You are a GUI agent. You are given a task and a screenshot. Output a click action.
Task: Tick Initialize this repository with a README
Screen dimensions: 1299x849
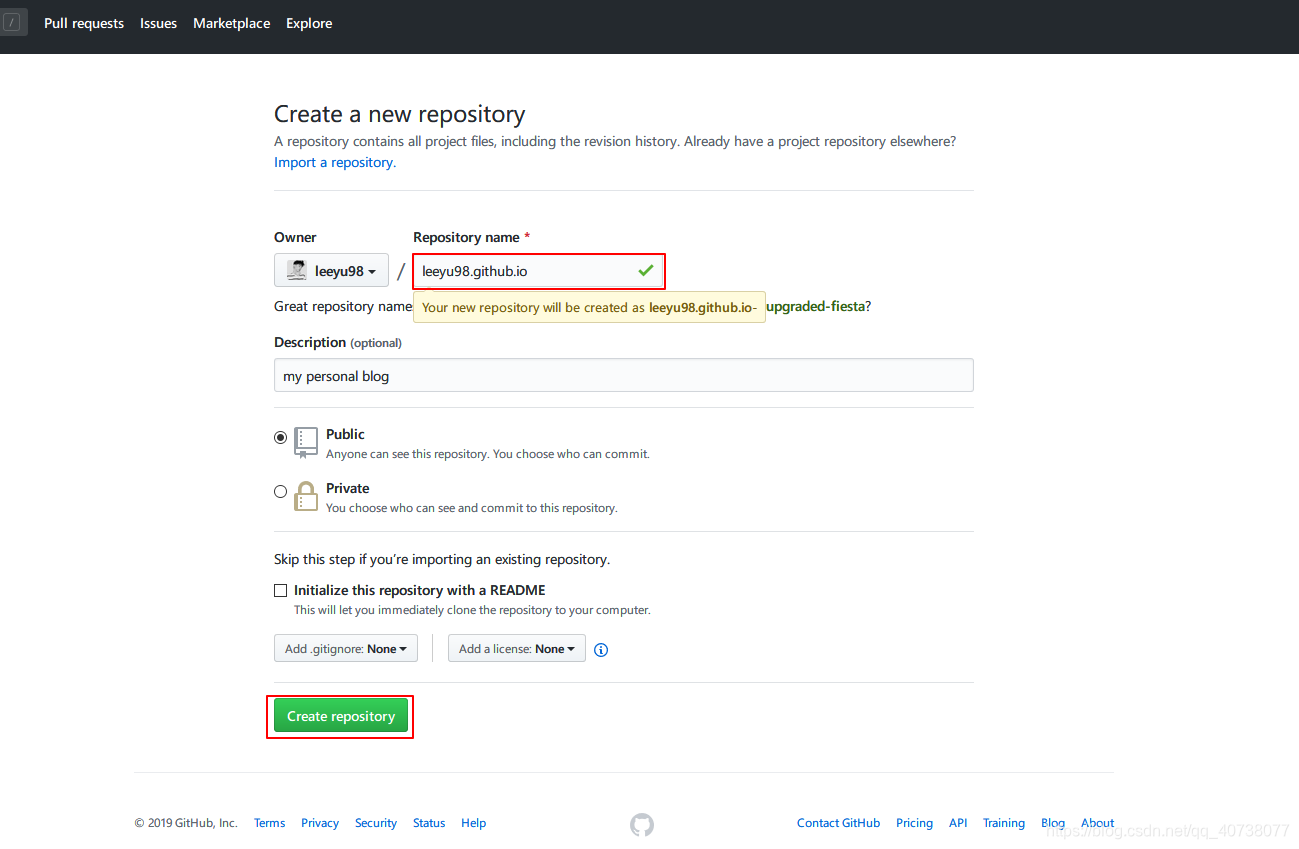(281, 590)
